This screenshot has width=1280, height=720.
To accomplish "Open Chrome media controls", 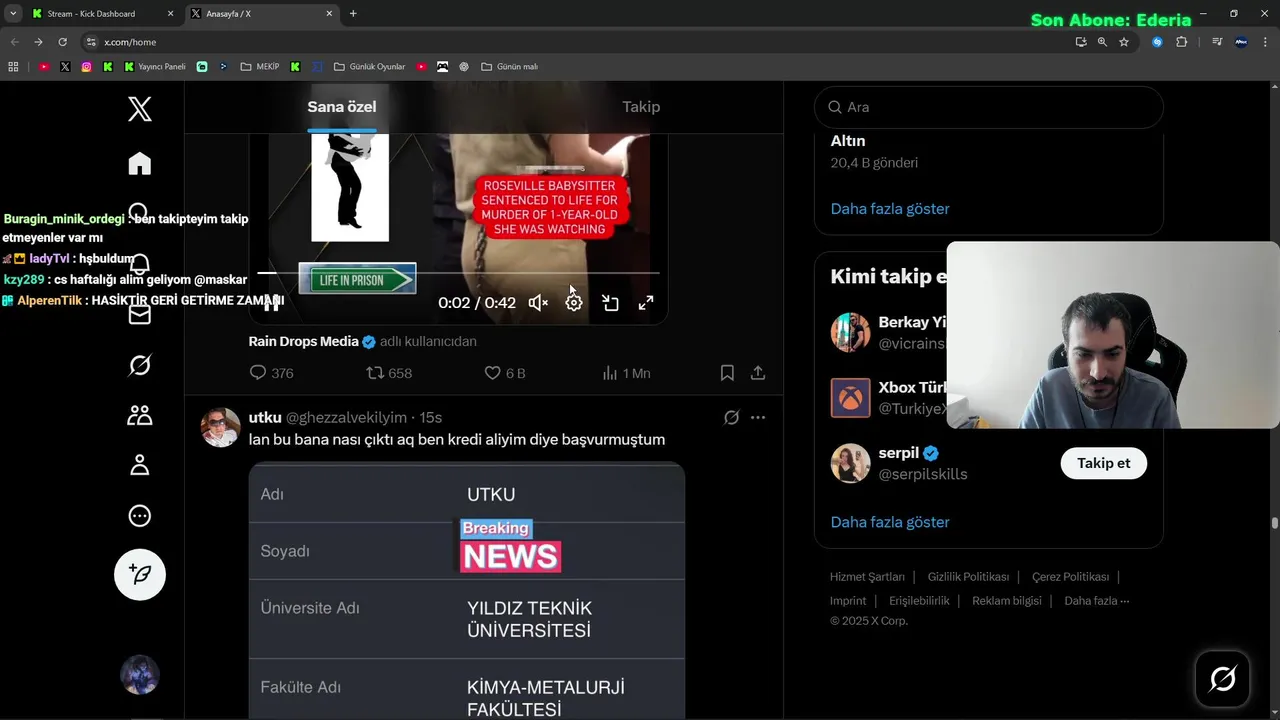I will tap(1217, 42).
